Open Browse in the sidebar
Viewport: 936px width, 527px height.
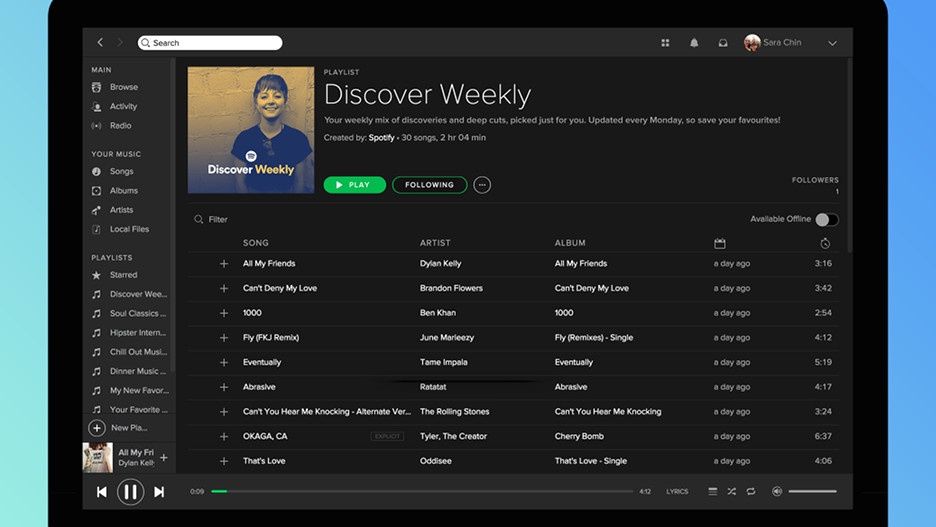124,87
